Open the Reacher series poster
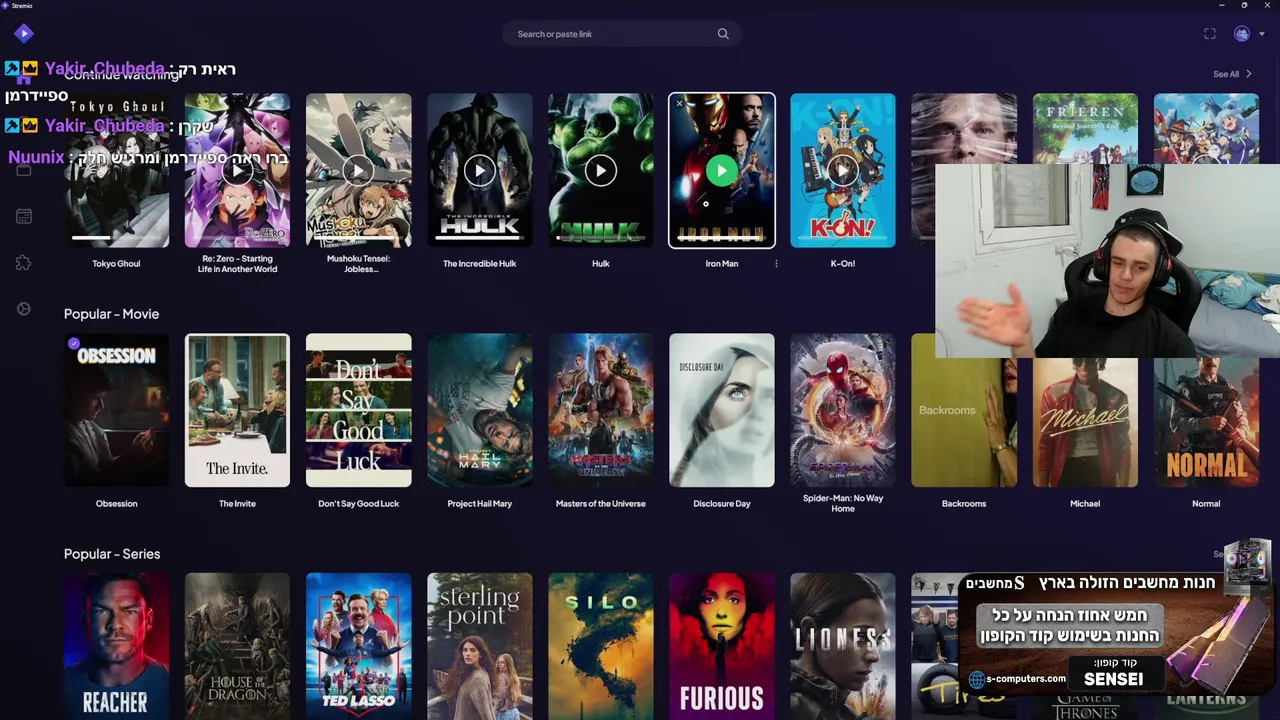 click(116, 646)
